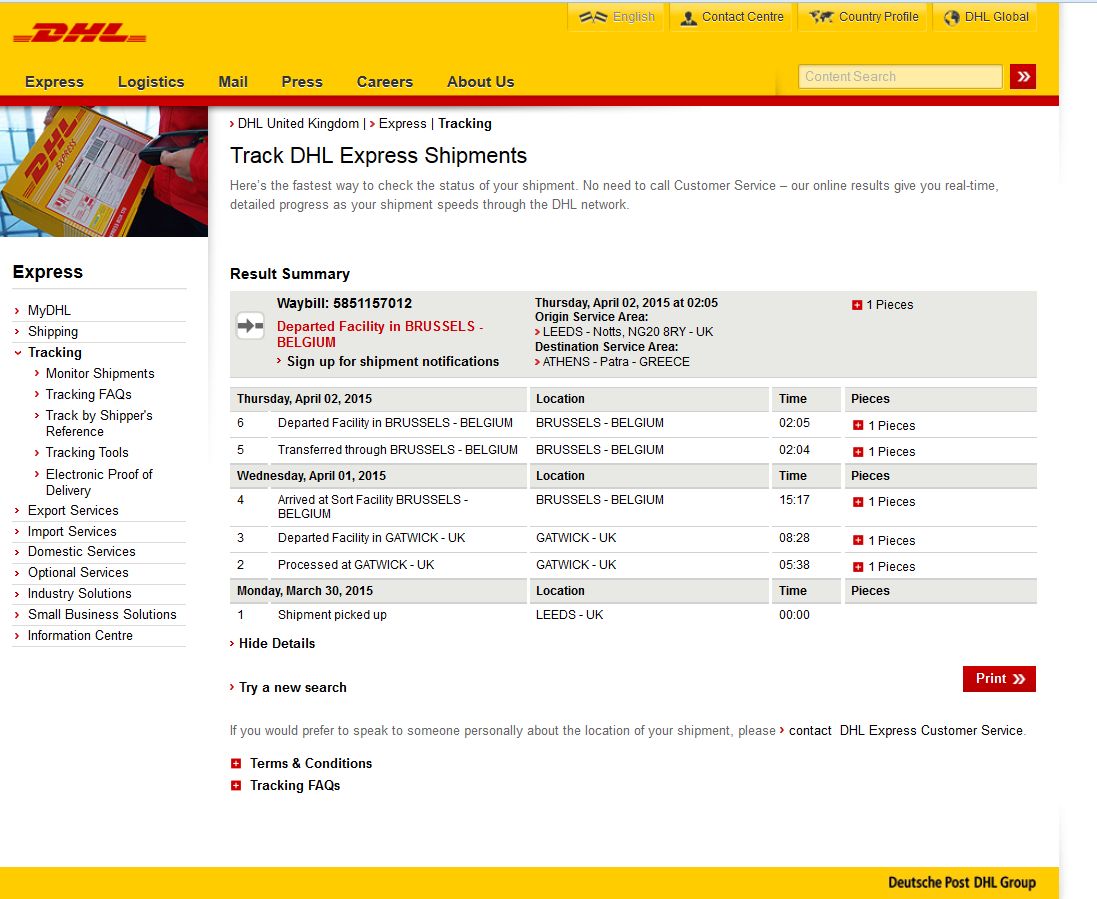The image size is (1097, 899).
Task: Click the destination ATHENS - Patra - GREECE
Action: 616,362
